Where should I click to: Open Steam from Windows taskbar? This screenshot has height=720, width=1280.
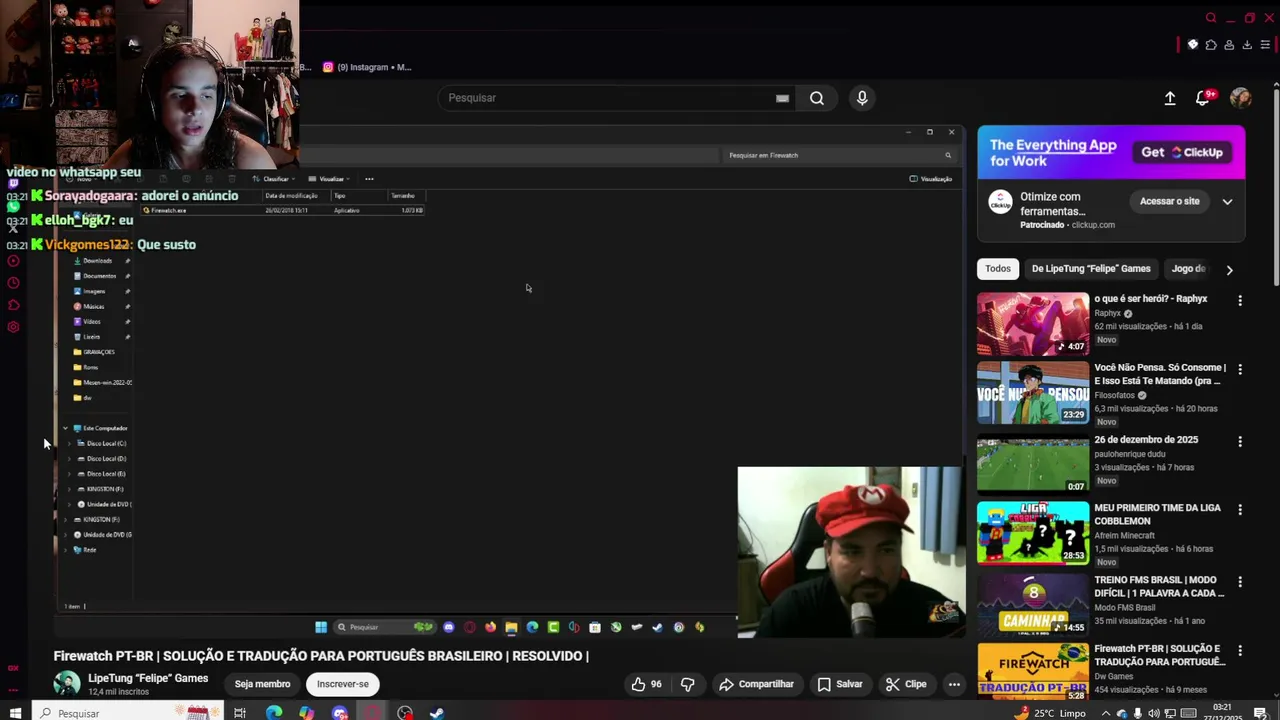tap(437, 713)
